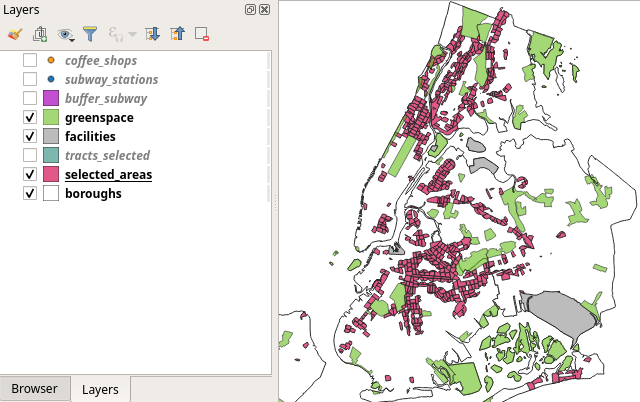Select the tracts_selected layer name
Screen dimensions: 640x402
(x=107, y=155)
